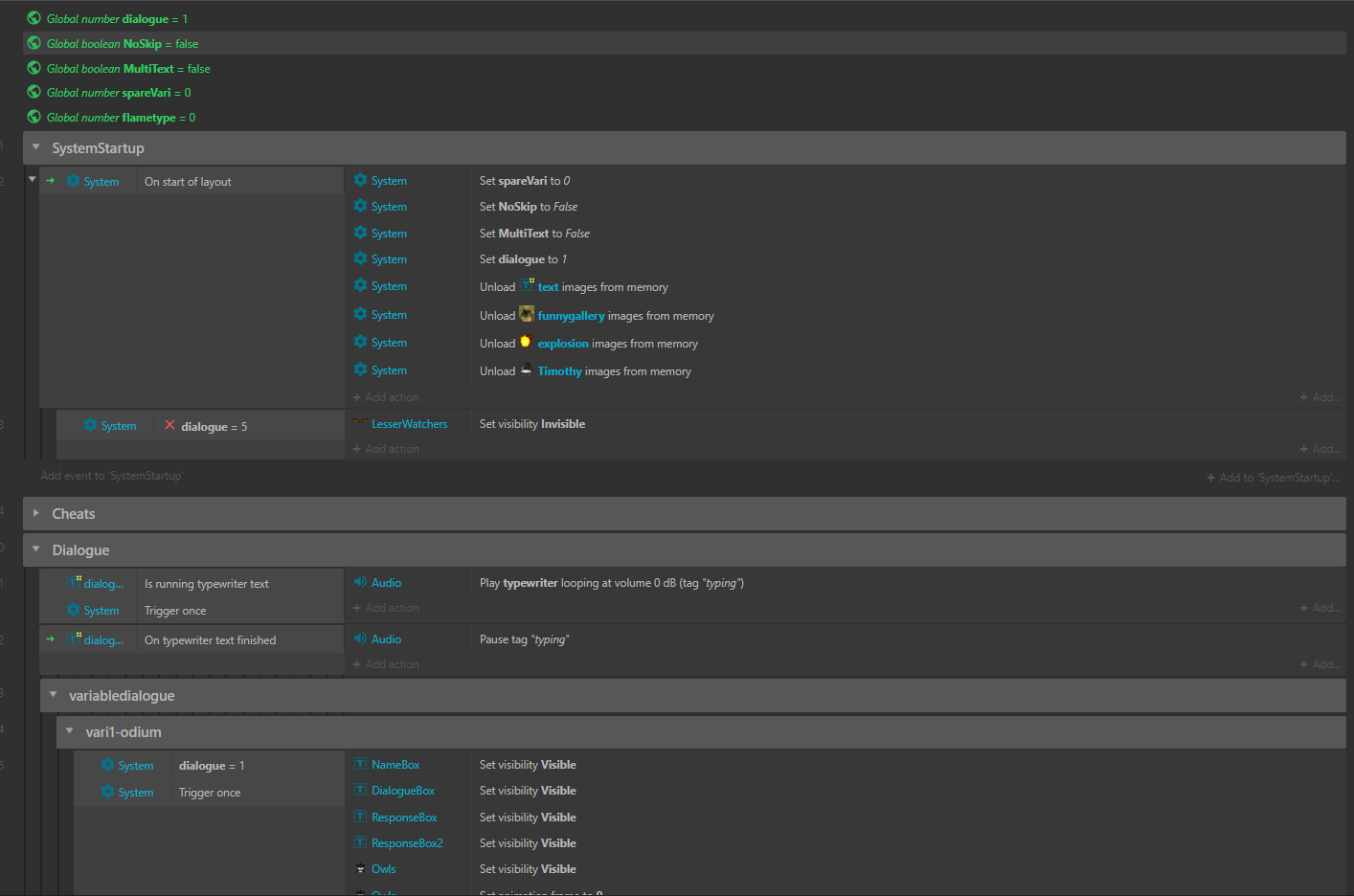Click explosion sprite icon in Unload action
Screen dimensions: 1354x896
526,342
